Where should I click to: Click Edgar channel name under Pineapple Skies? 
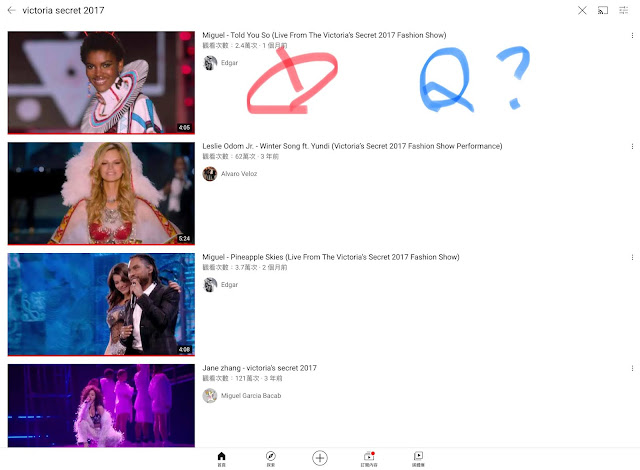[x=229, y=285]
